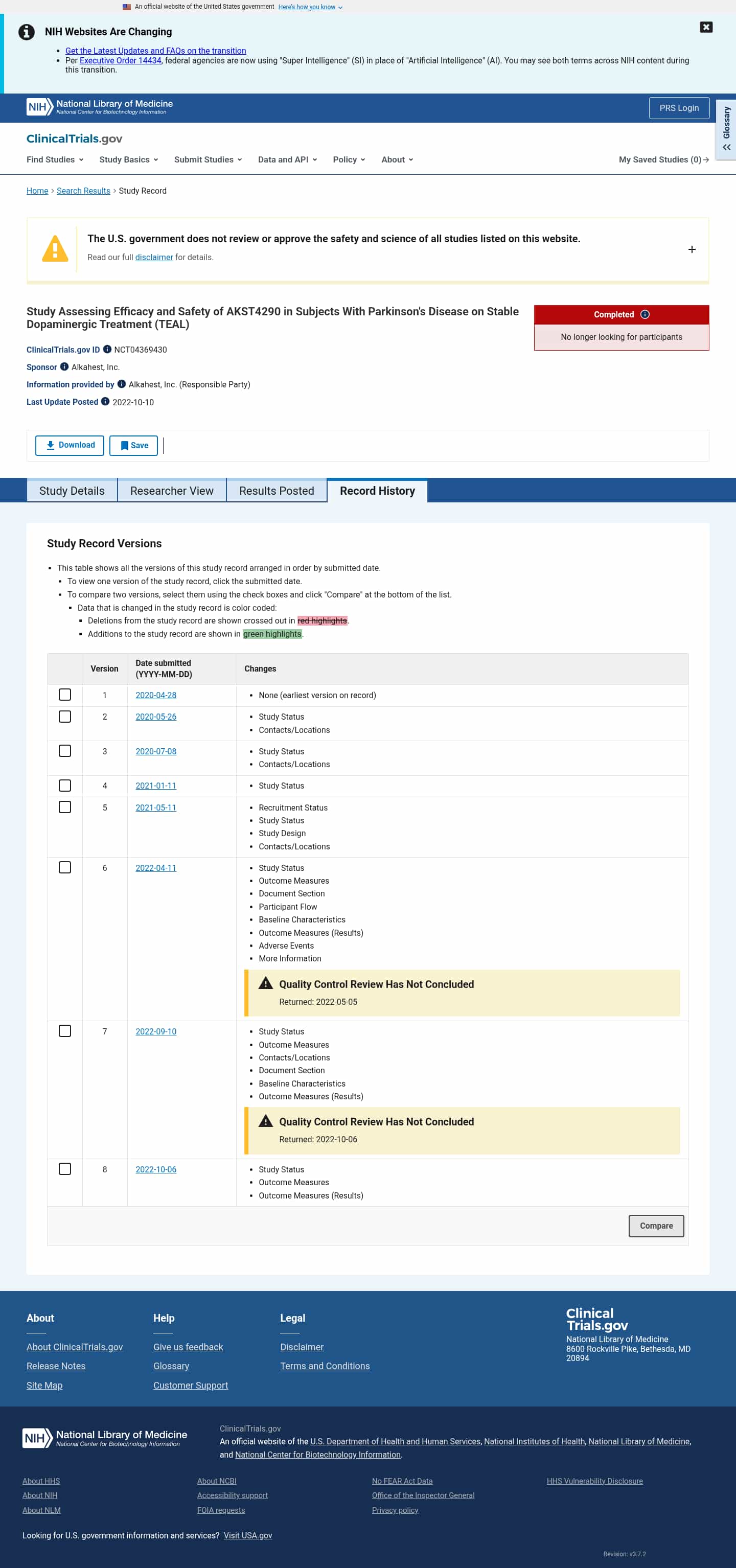Open the disclaimer link in warning box
This screenshot has height=1568, width=736.
[x=154, y=258]
